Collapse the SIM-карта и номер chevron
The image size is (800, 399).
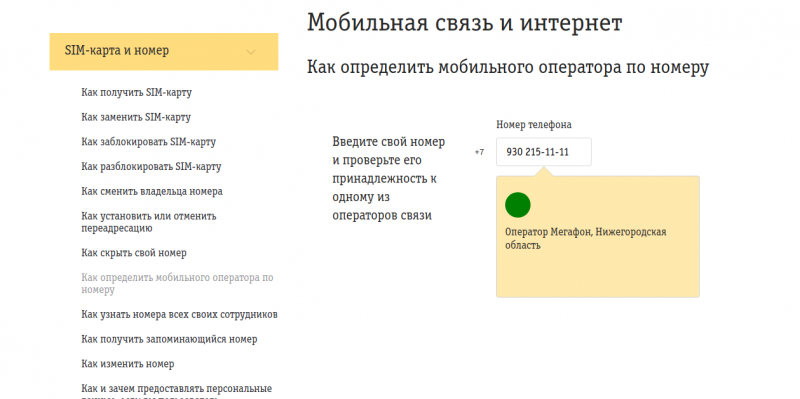coord(251,52)
